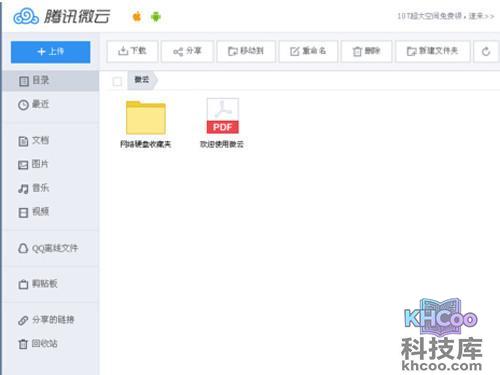Click the 新建文件夹 new folder button
The width and height of the screenshot is (500, 375).
pyautogui.click(x=433, y=51)
